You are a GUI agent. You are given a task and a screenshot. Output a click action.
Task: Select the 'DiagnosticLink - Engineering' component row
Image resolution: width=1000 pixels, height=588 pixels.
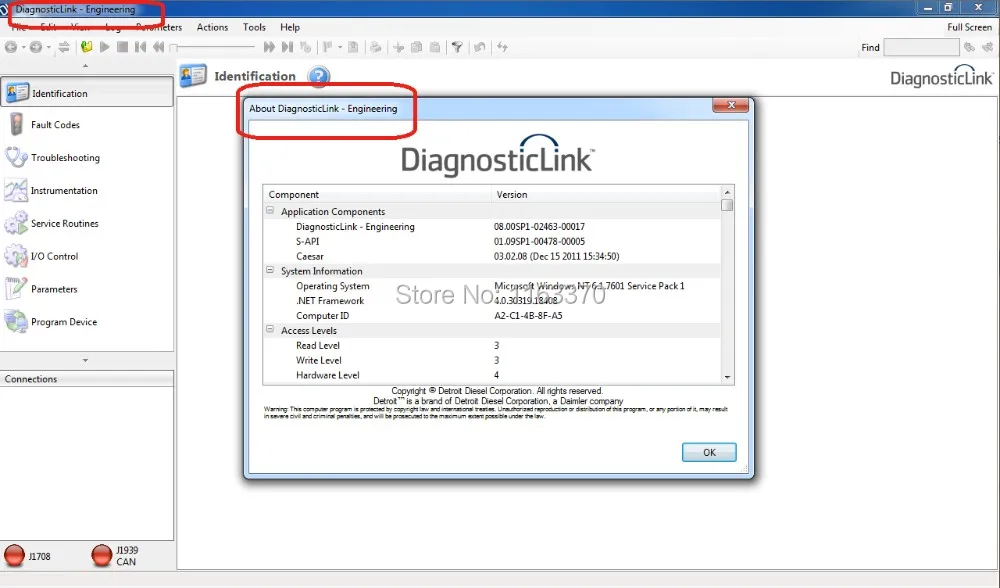pos(492,226)
